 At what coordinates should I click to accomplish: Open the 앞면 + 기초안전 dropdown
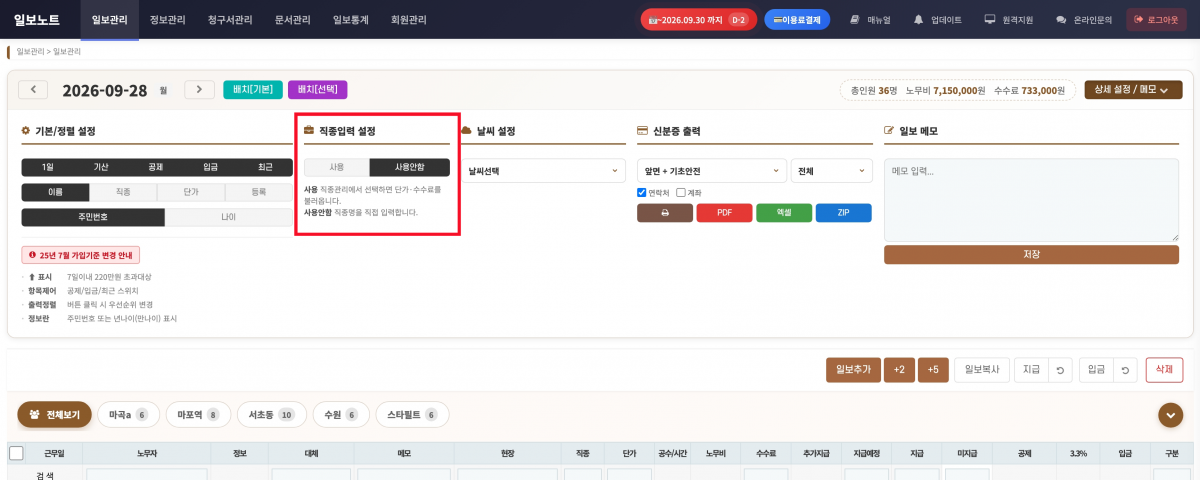[x=711, y=171]
